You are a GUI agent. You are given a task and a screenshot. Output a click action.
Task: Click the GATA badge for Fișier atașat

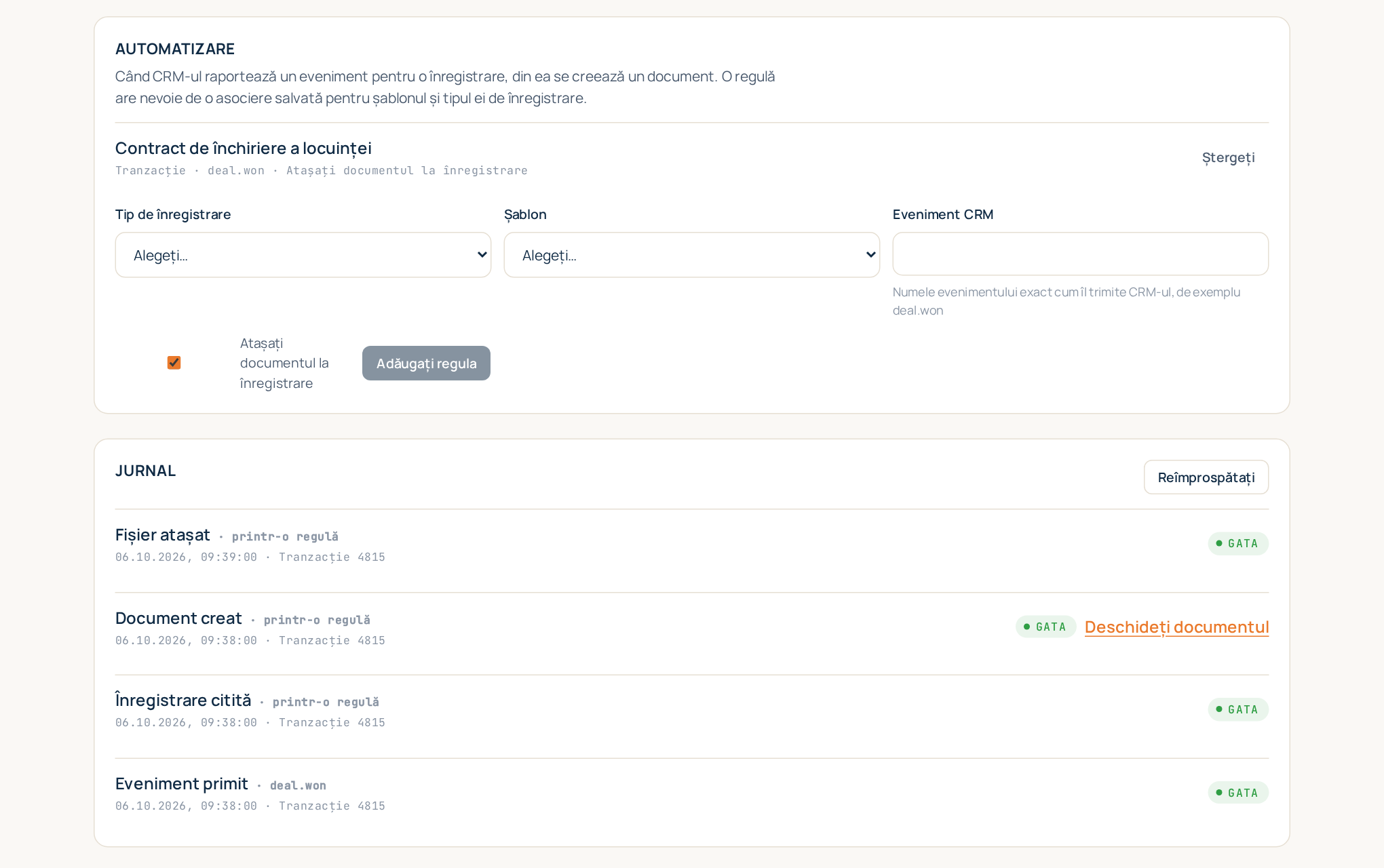(x=1238, y=544)
